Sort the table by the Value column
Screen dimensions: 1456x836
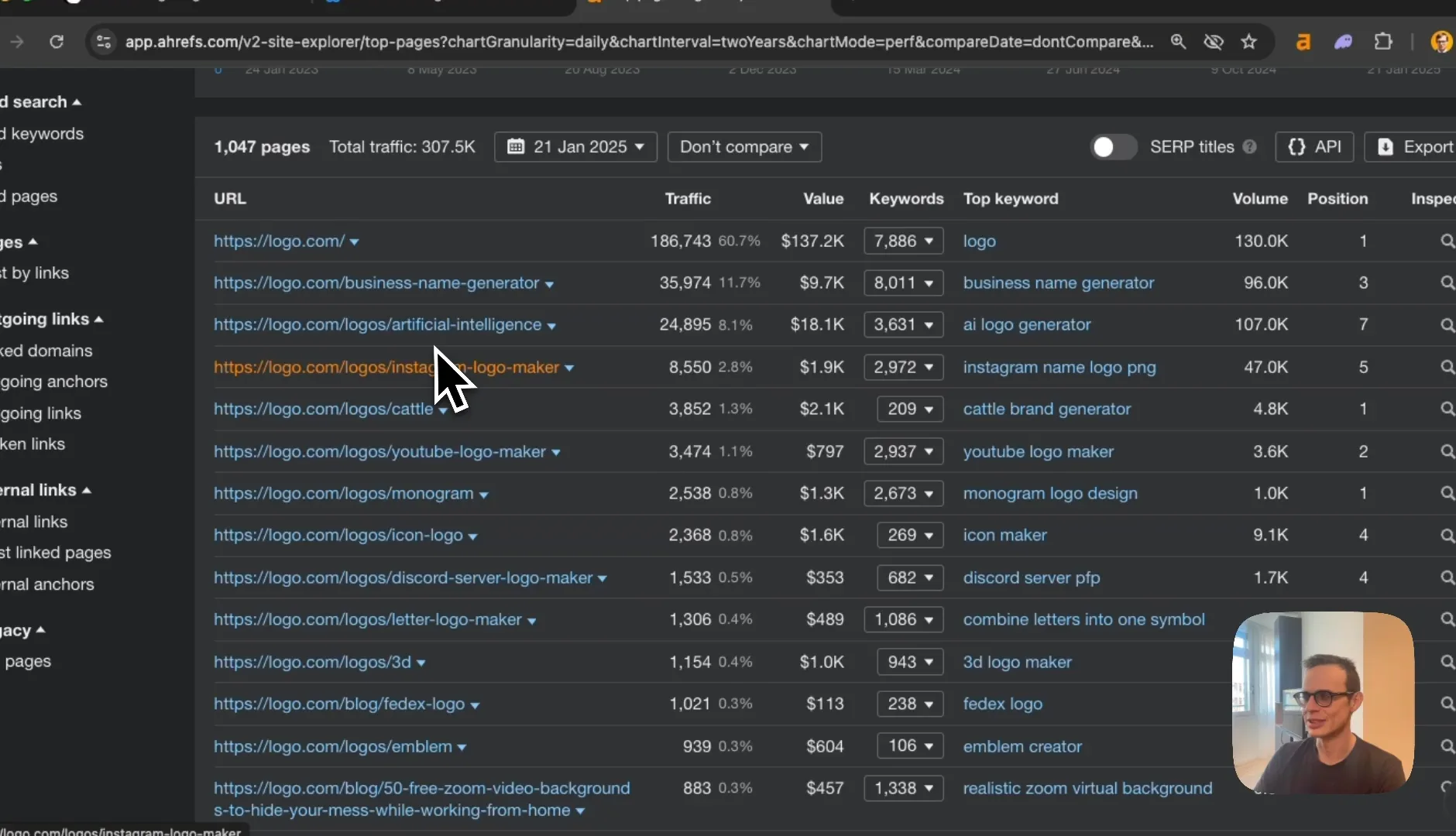tap(823, 199)
